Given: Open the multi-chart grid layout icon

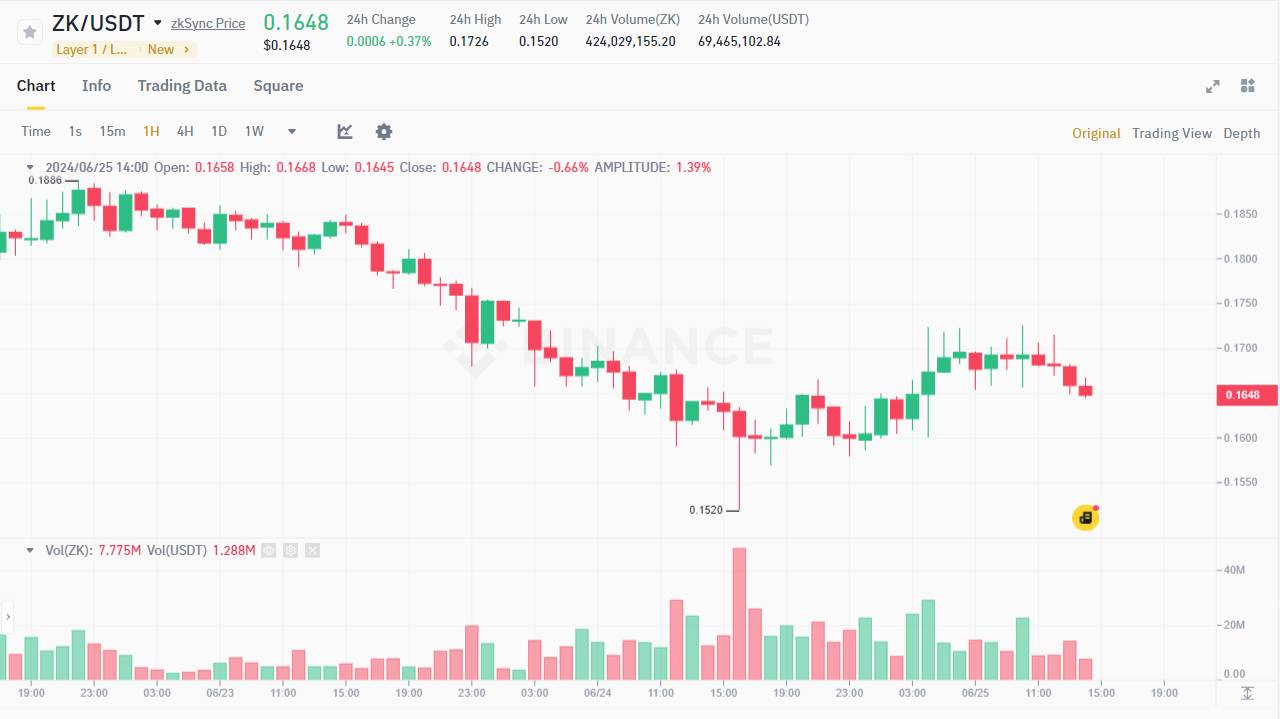Looking at the screenshot, I should tap(1247, 86).
